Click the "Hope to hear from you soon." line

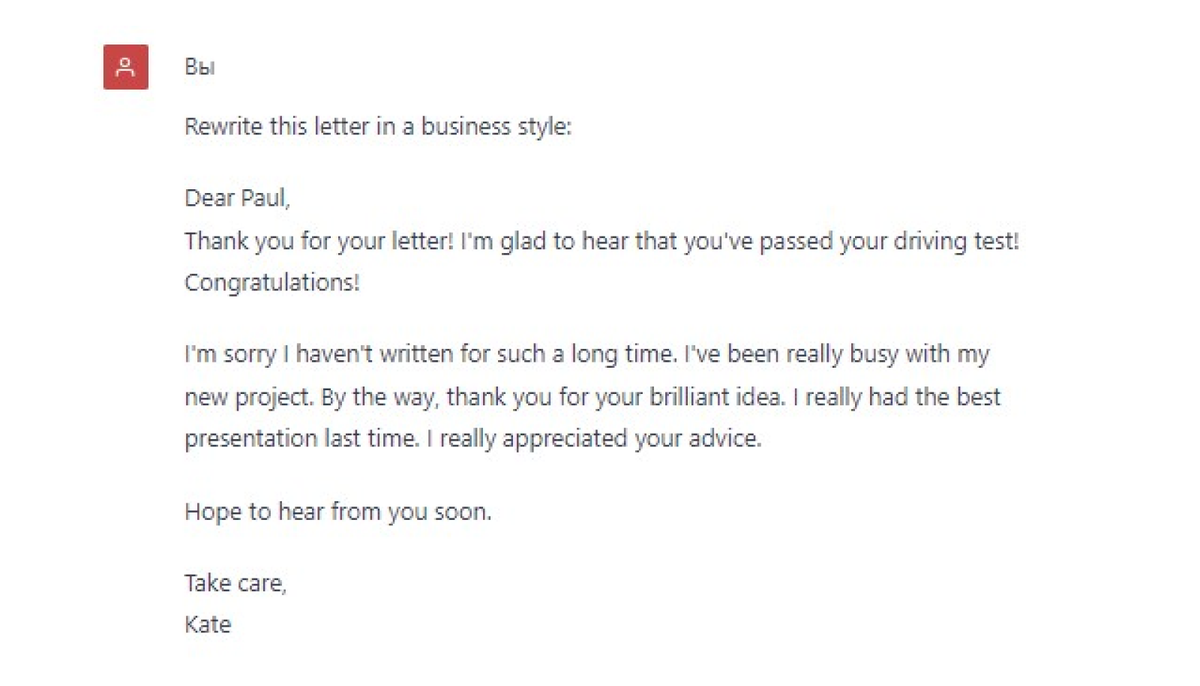click(338, 512)
